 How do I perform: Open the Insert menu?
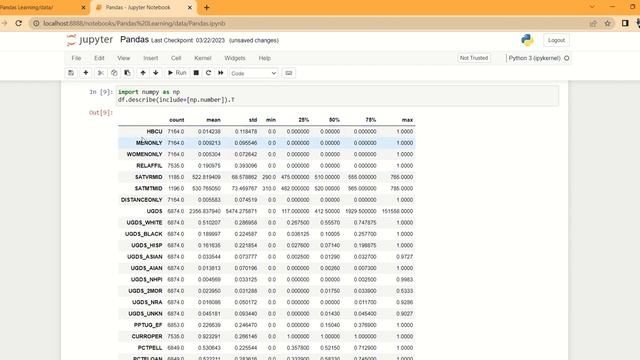tap(151, 58)
